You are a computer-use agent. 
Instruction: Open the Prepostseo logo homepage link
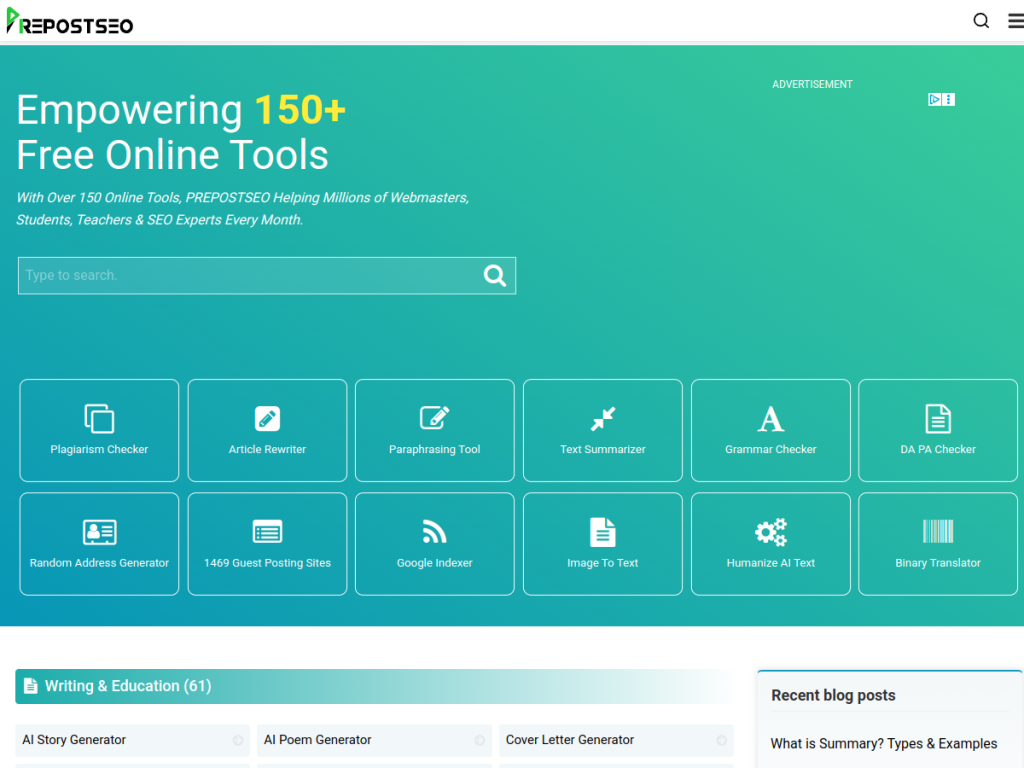(69, 22)
